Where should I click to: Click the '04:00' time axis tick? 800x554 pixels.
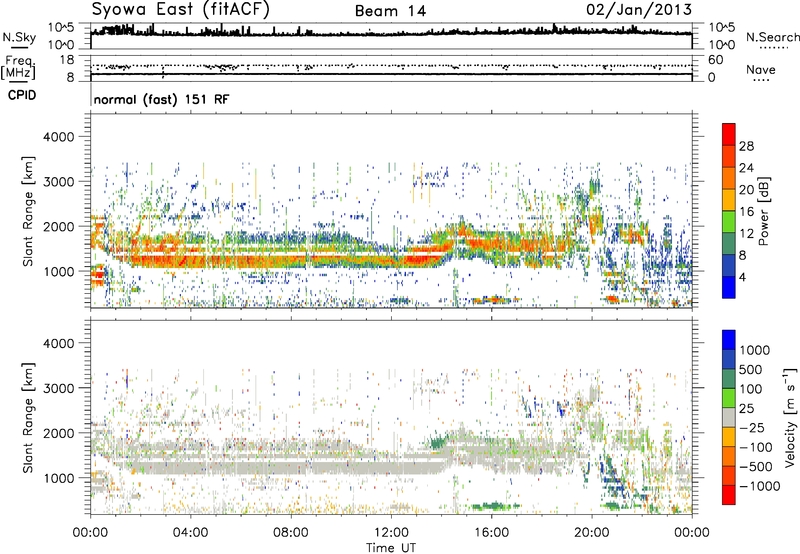click(191, 533)
